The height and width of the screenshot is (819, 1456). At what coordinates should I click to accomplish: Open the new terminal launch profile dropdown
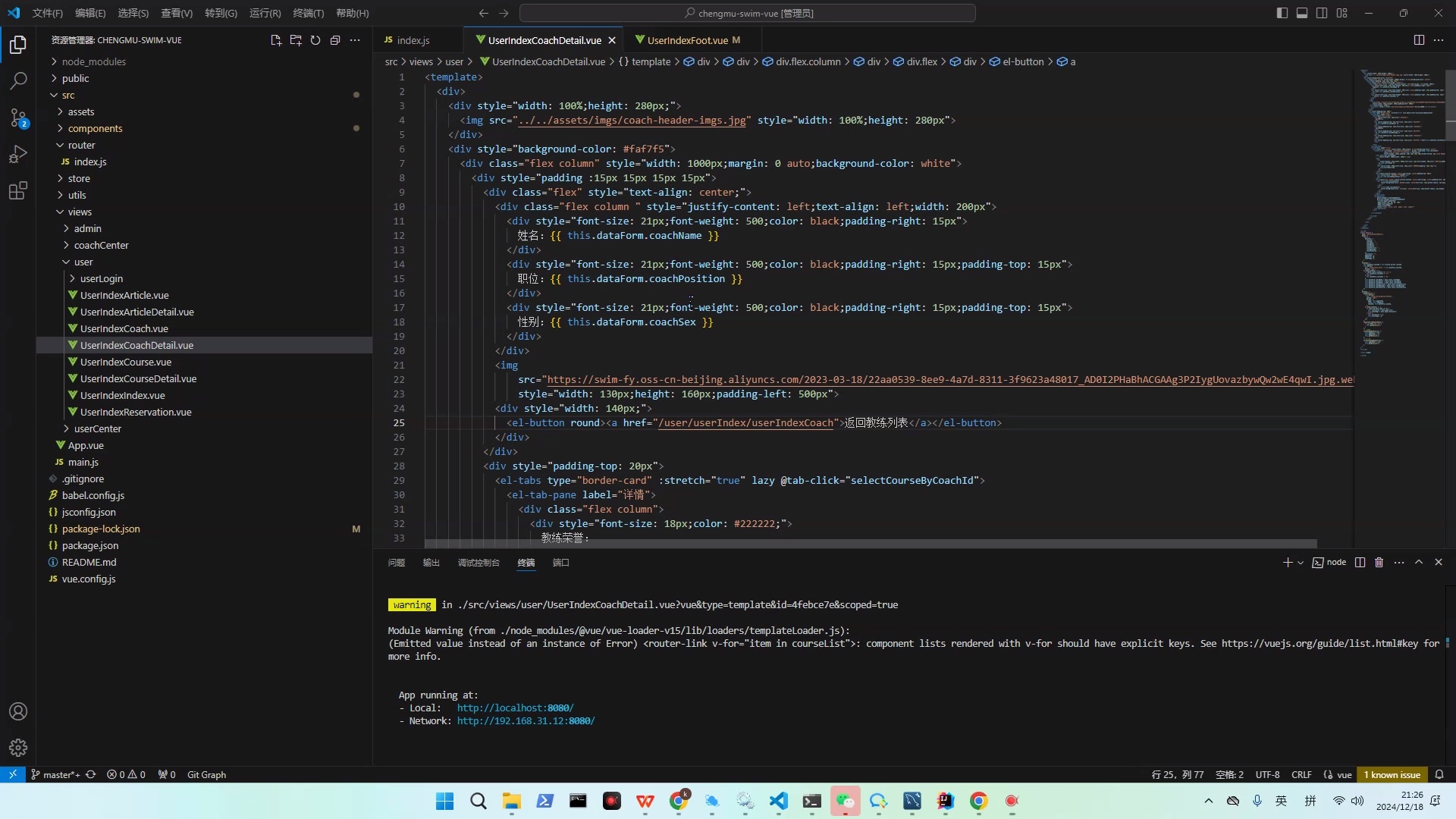[x=1301, y=563]
